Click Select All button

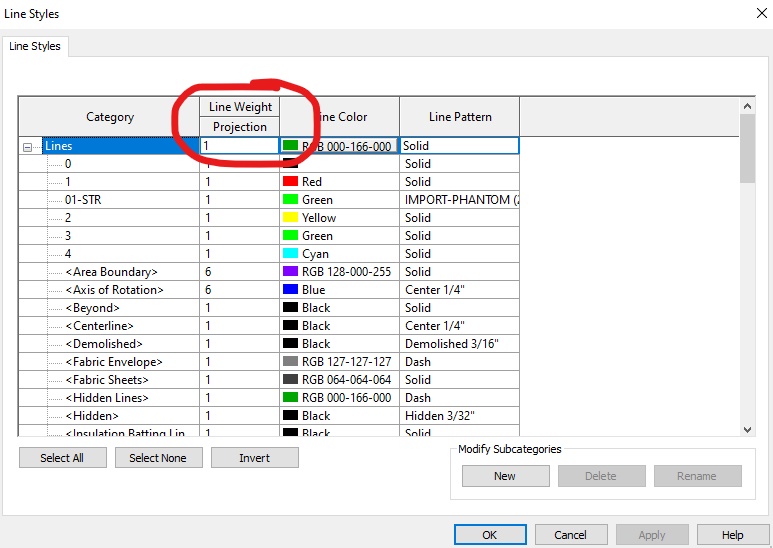click(63, 458)
